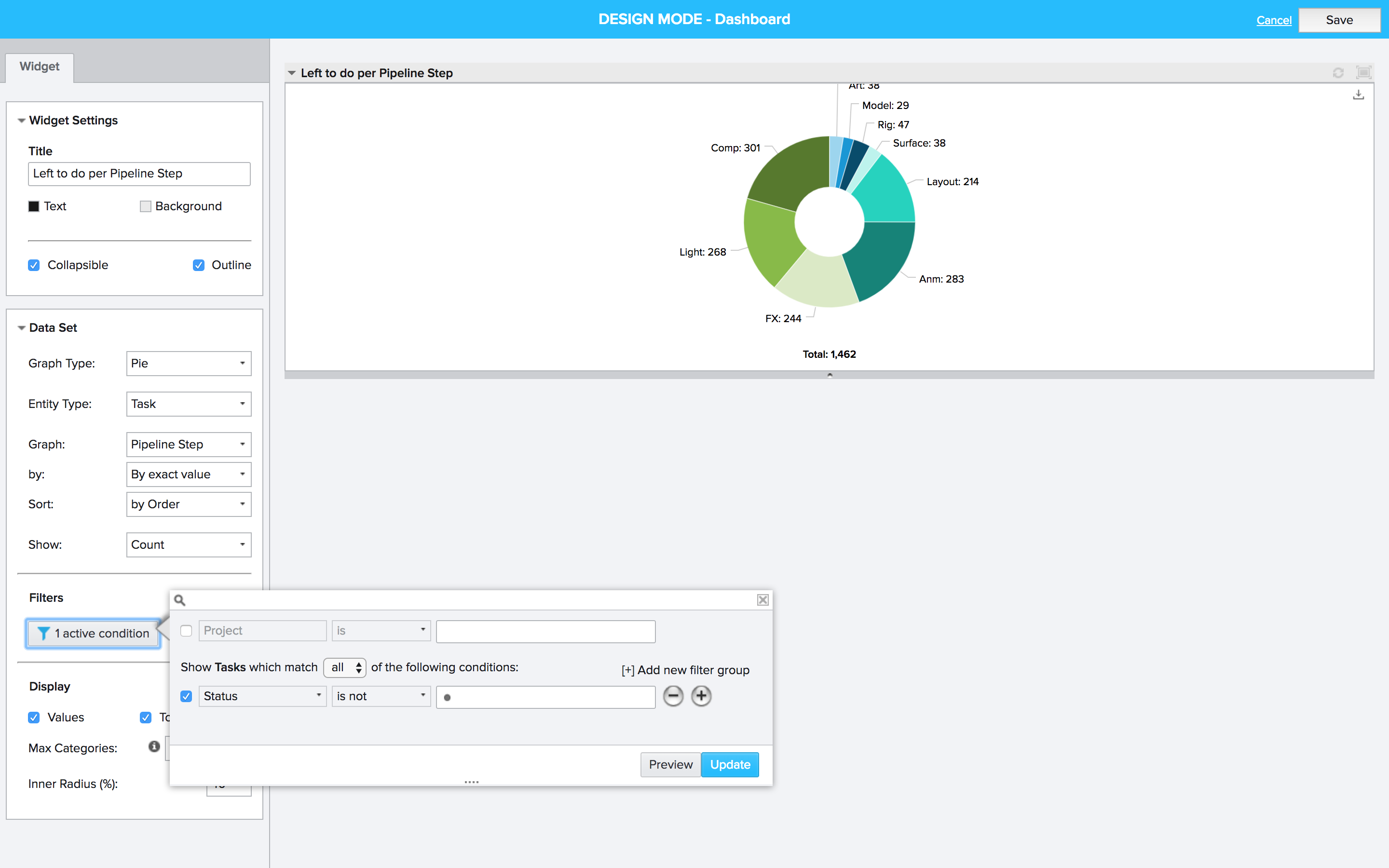Image resolution: width=1389 pixels, height=868 pixels.
Task: Open the Text color swatch
Action: 34,206
